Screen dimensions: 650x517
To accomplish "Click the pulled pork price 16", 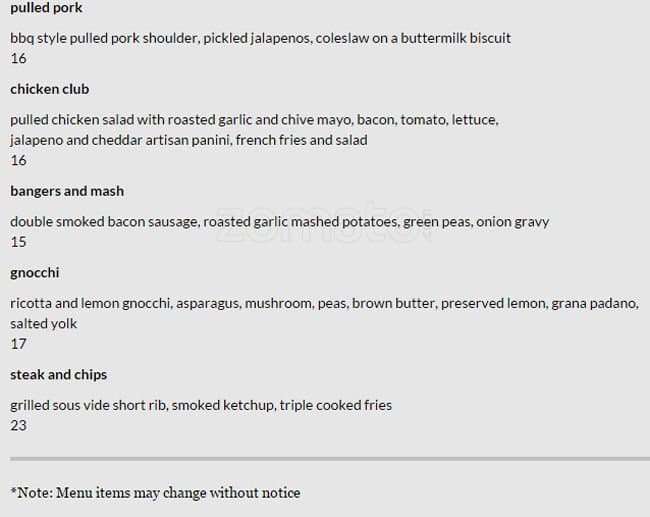I will pyautogui.click(x=18, y=58).
